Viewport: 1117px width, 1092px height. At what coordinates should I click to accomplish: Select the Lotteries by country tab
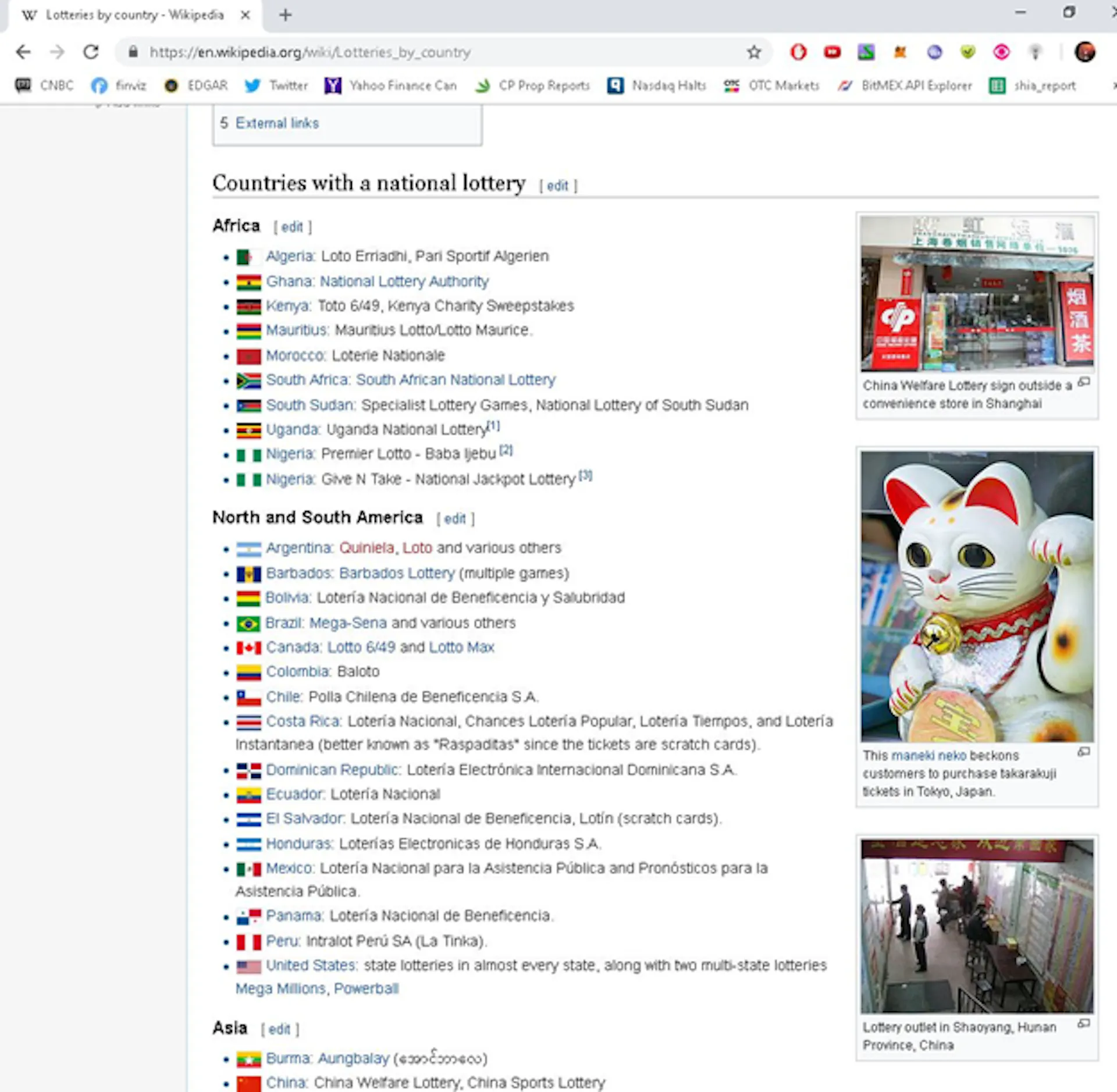(x=134, y=16)
